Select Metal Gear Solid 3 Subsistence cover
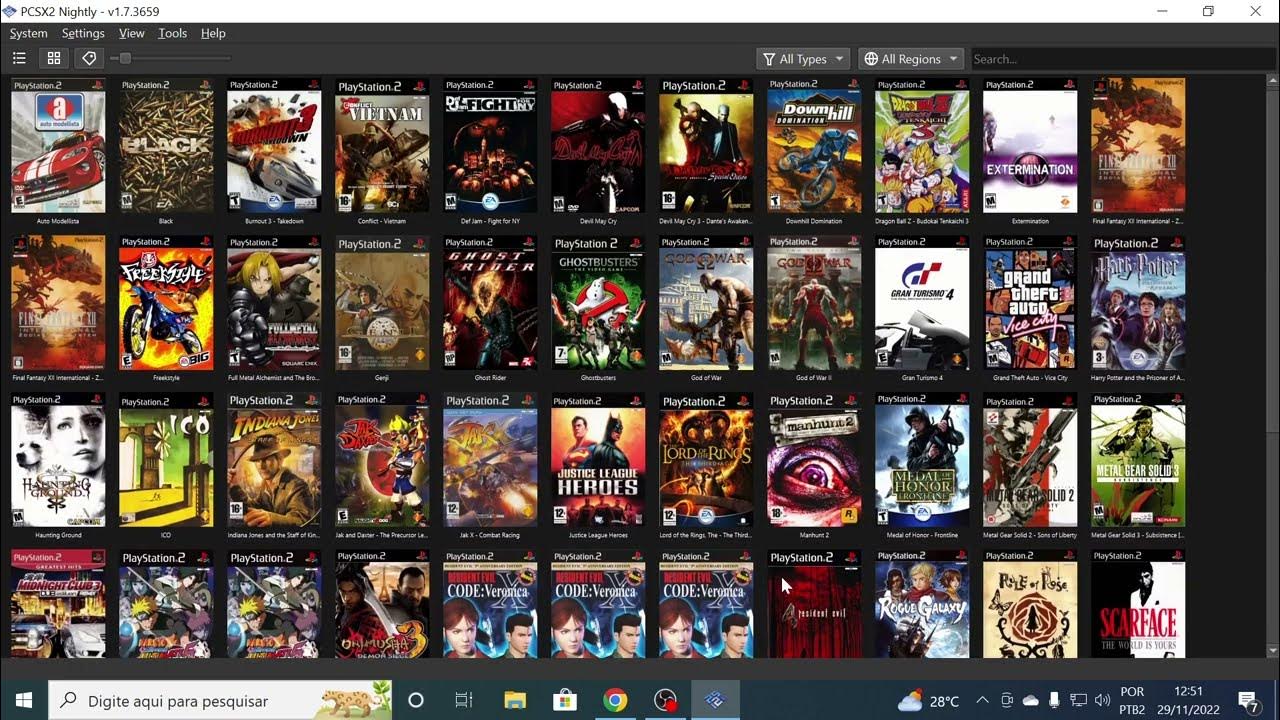This screenshot has height=720, width=1280. (1138, 460)
